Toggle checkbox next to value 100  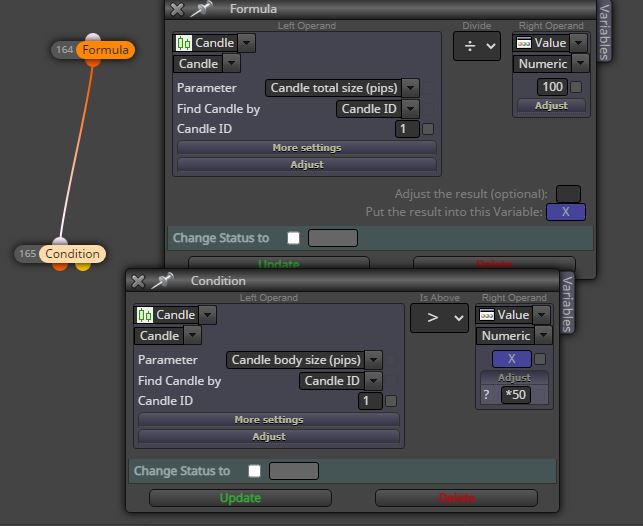tap(576, 87)
